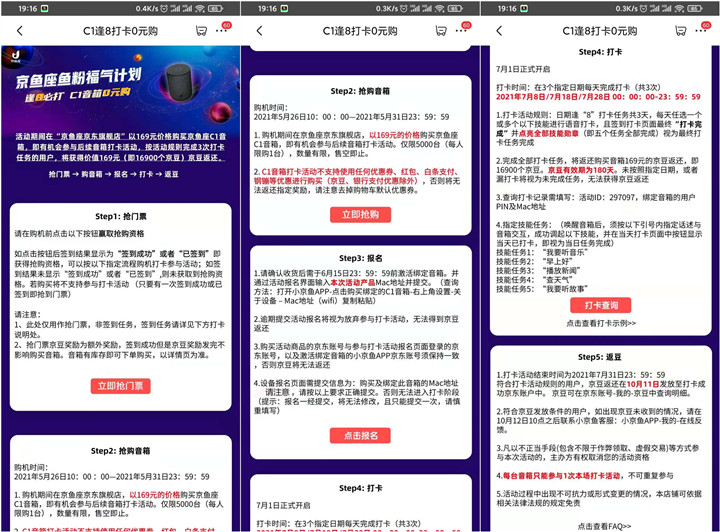Tap the red date 10月11日 in Step5
Image resolution: width=720 pixels, height=532 pixels.
tap(643, 384)
